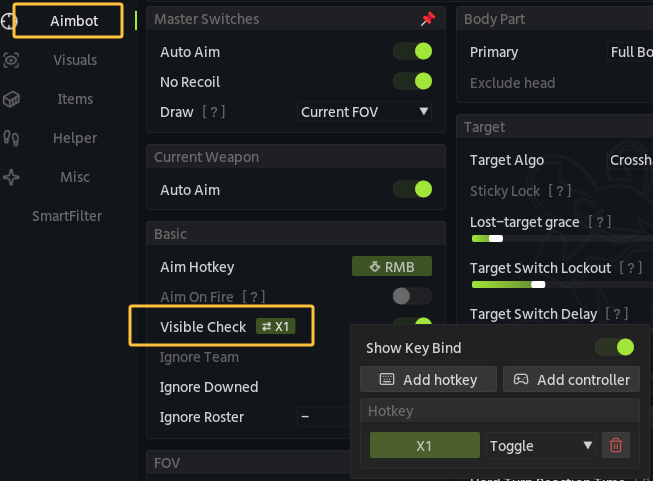Click the Aimbot crosshair sidebar icon
Viewport: 653px width, 481px height.
[8, 21]
